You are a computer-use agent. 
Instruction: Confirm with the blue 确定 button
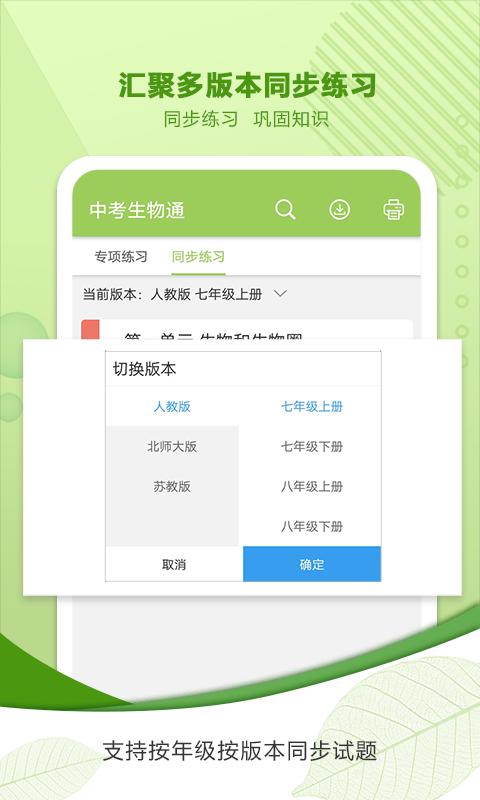tap(312, 564)
